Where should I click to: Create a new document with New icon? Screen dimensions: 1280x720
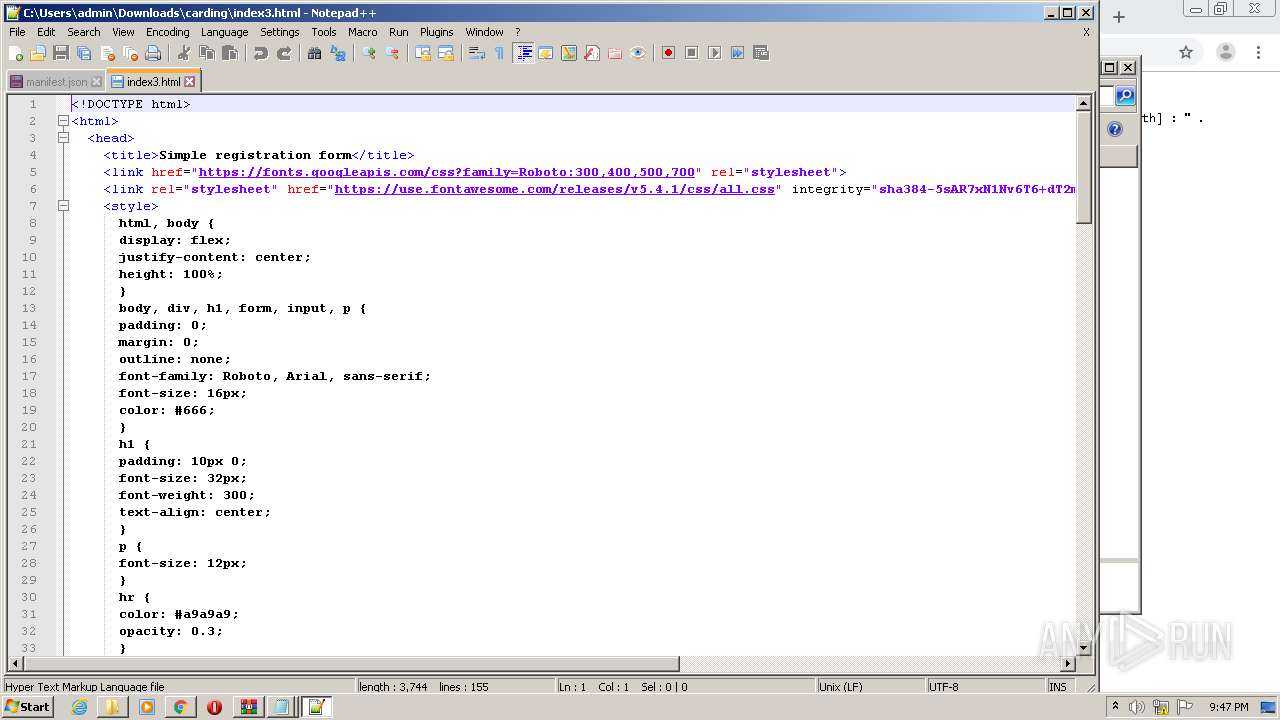point(16,53)
